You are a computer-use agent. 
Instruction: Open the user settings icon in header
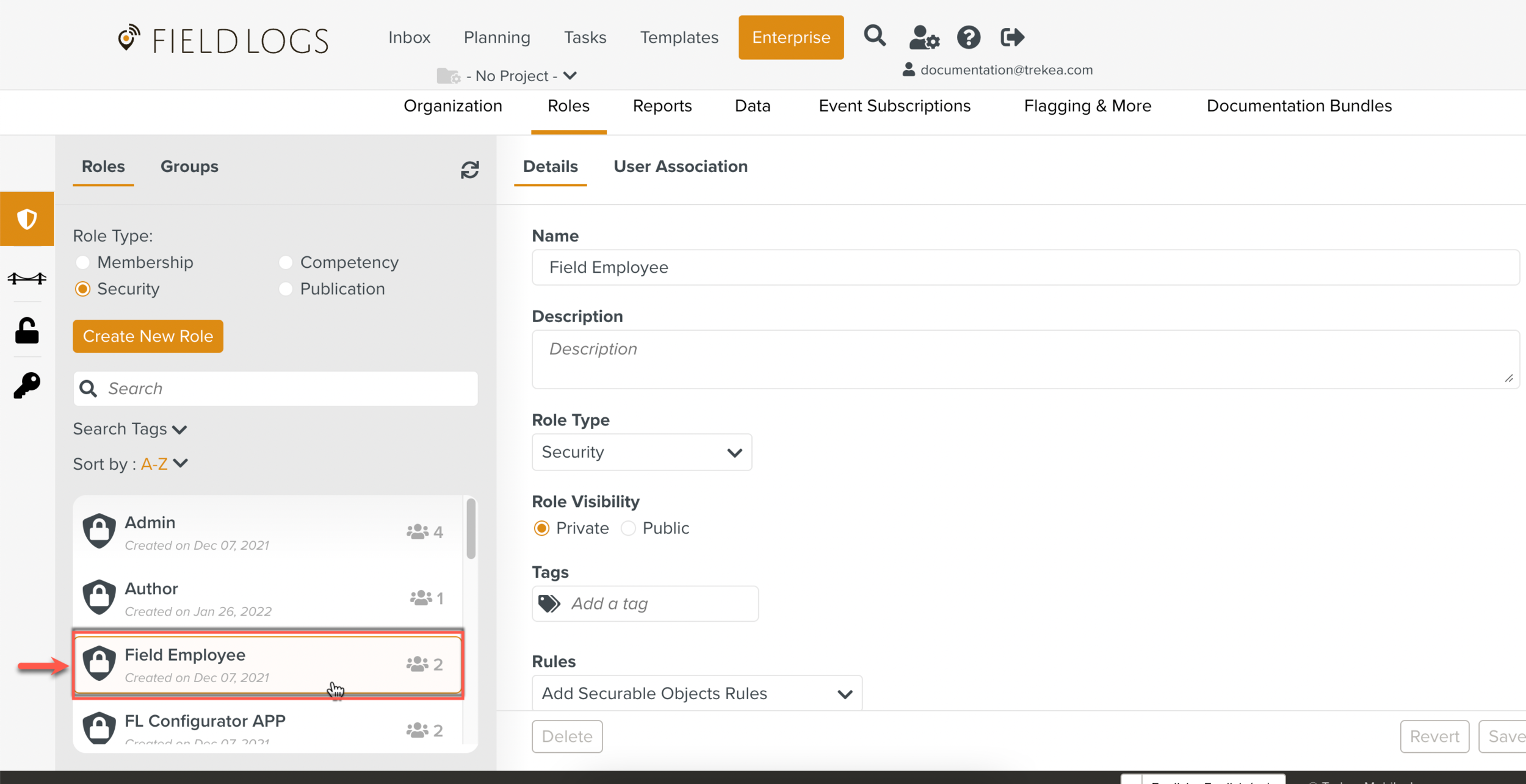tap(924, 38)
